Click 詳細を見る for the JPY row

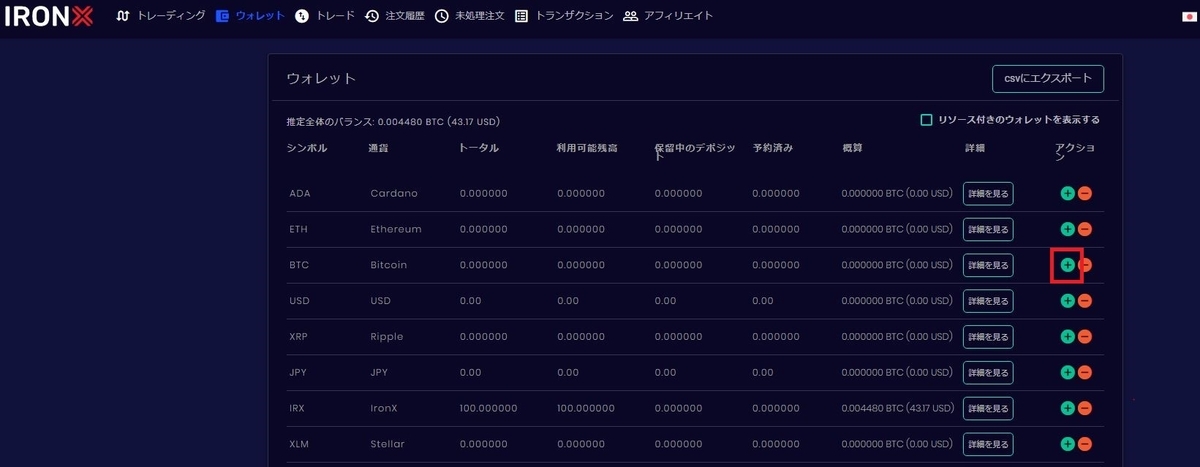[988, 372]
